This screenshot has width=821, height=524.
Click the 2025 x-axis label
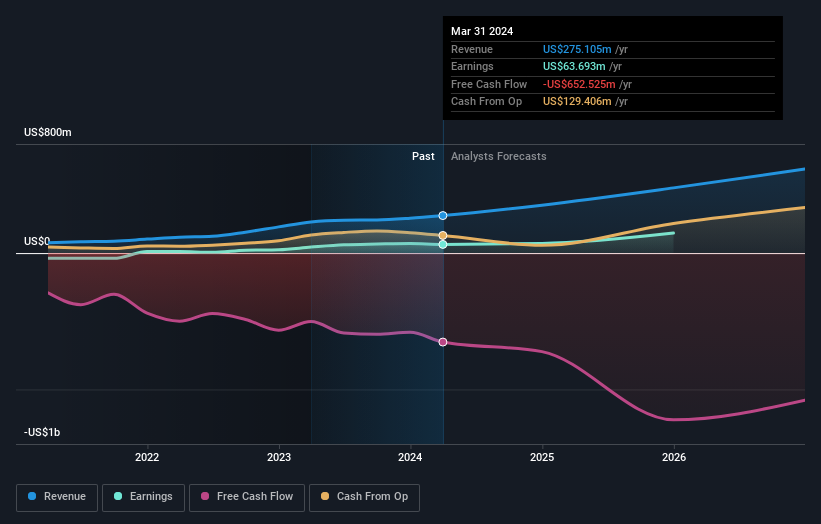pyautogui.click(x=542, y=457)
